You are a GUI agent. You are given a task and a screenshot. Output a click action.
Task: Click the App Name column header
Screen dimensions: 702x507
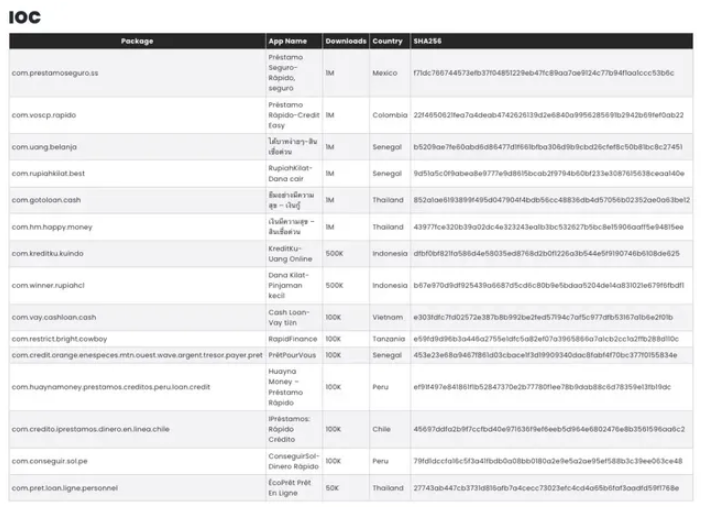[287, 41]
